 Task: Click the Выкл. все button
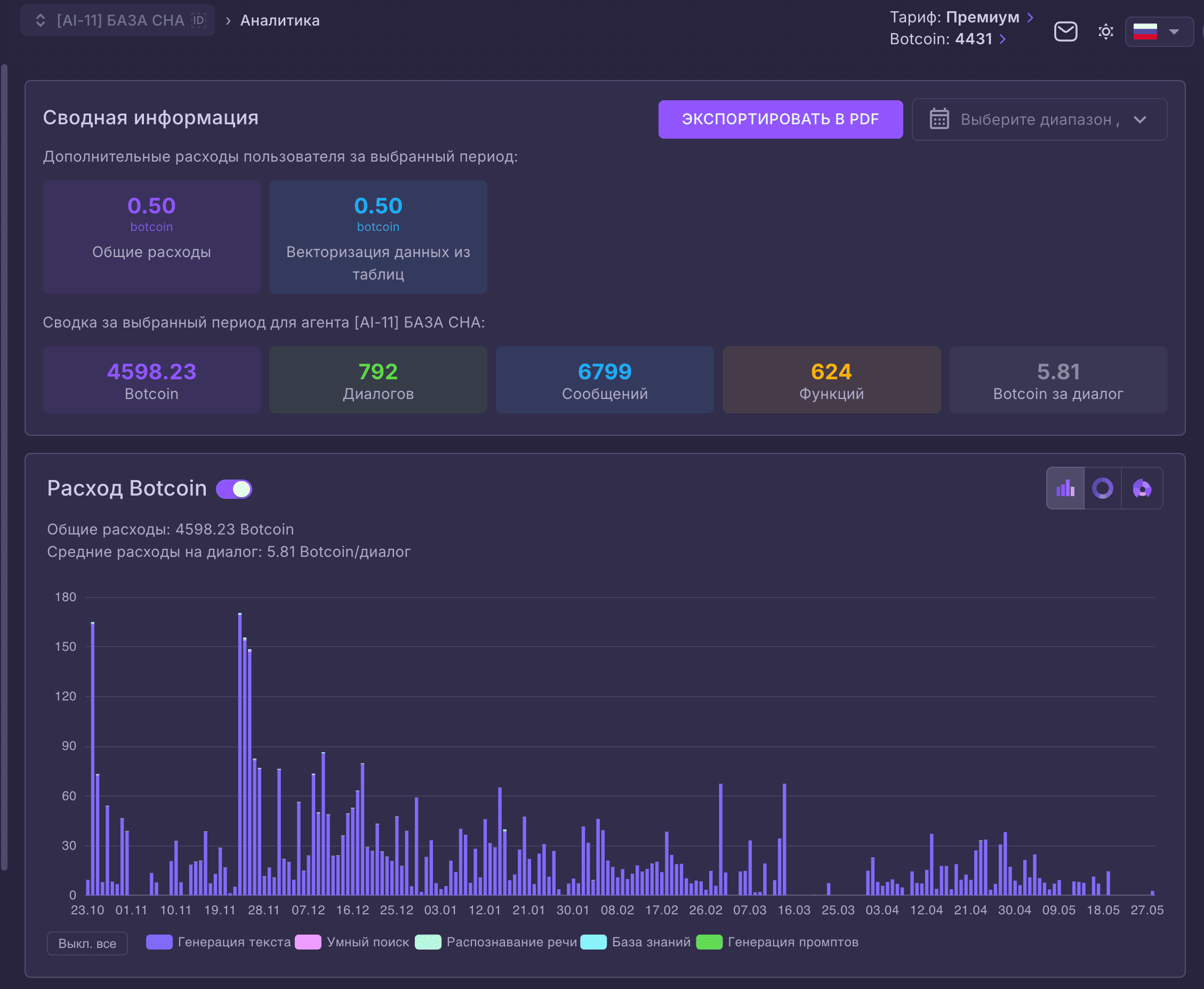(x=87, y=944)
